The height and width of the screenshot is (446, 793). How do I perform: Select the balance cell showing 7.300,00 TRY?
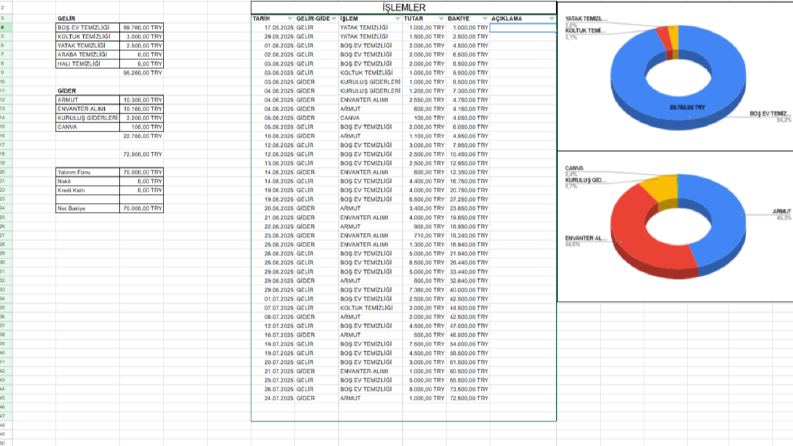coord(468,91)
